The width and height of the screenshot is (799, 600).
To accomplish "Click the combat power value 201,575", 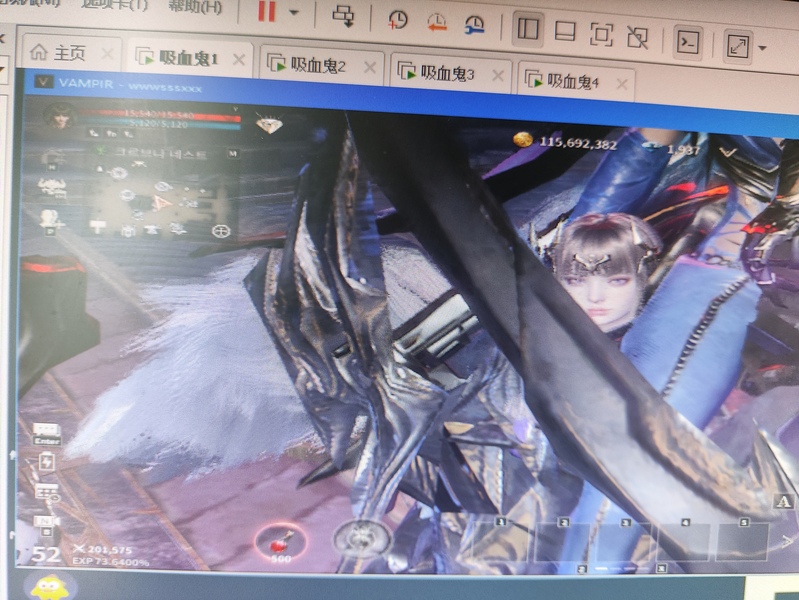I will pyautogui.click(x=110, y=549).
